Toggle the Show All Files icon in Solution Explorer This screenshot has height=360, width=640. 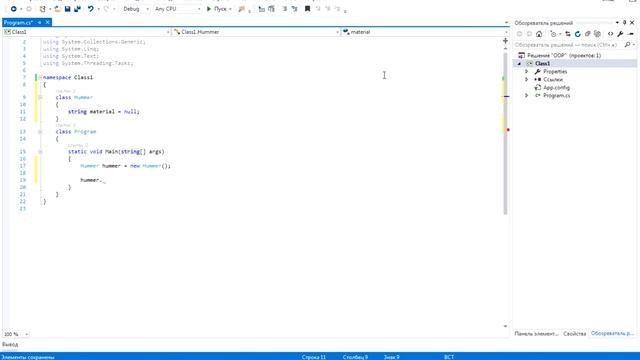point(598,34)
